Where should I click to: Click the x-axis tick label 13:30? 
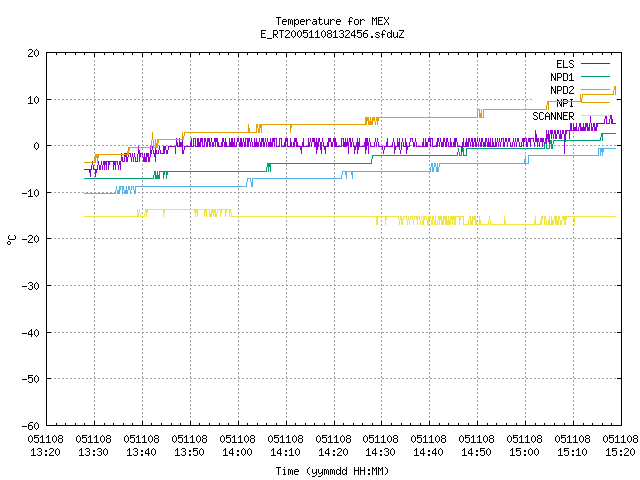coord(93,452)
